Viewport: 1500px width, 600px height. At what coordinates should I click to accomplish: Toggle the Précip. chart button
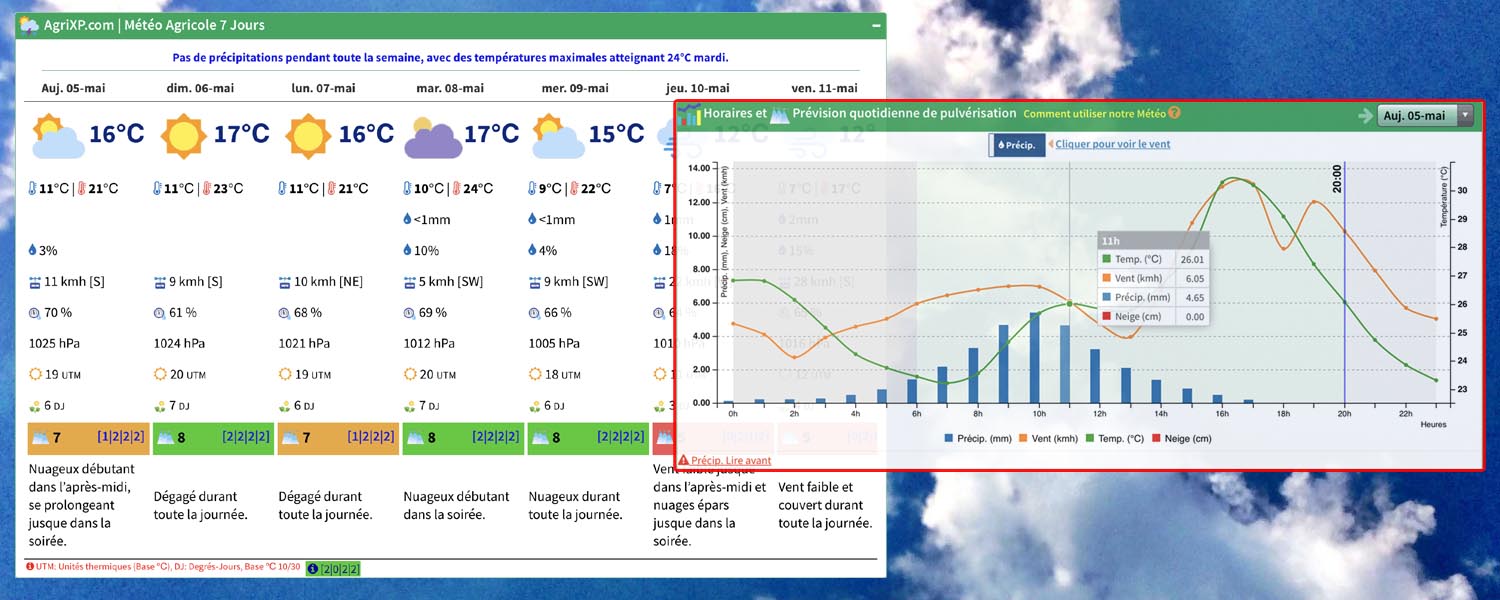click(1017, 145)
